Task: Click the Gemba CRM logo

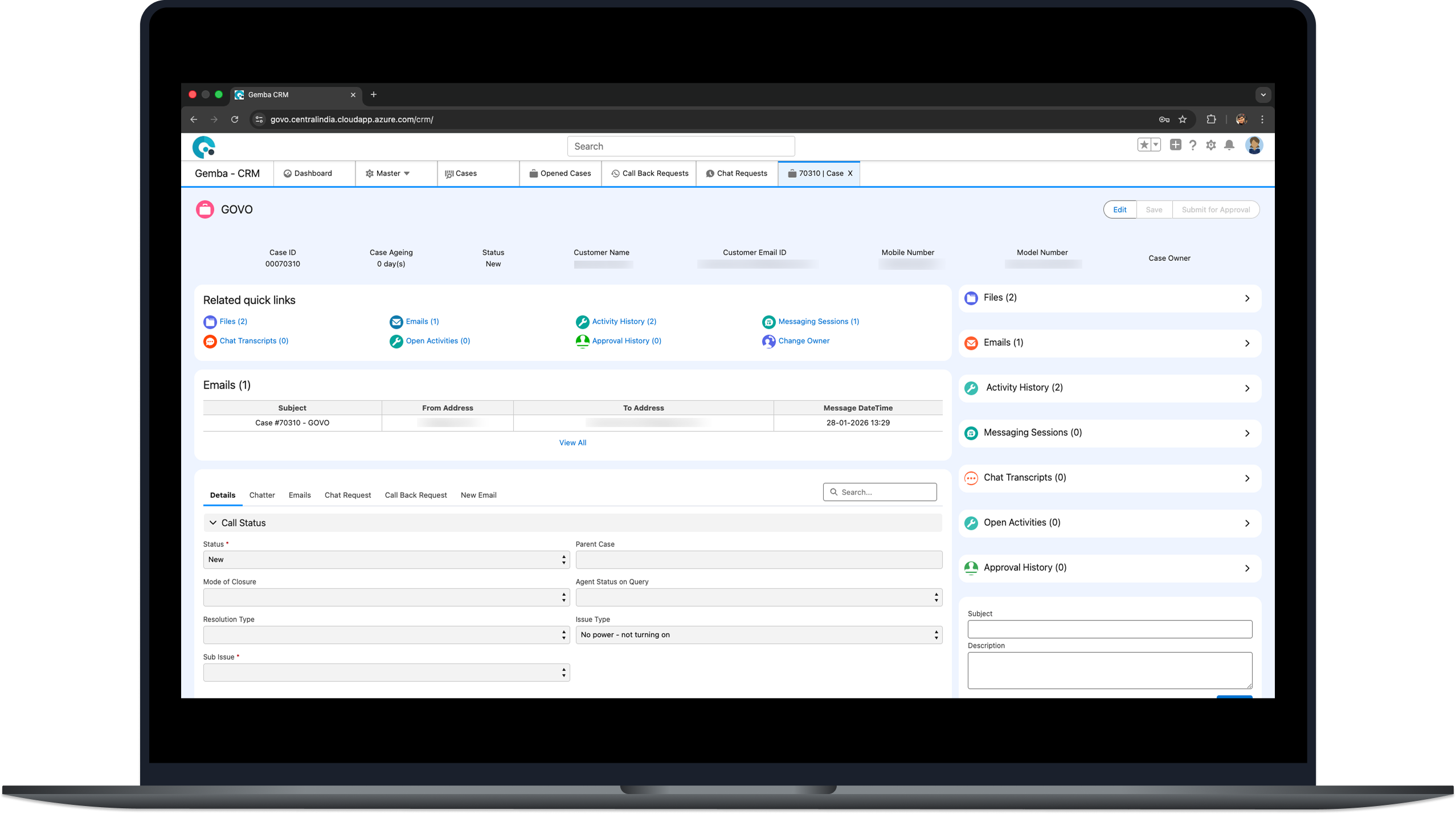Action: (x=204, y=147)
